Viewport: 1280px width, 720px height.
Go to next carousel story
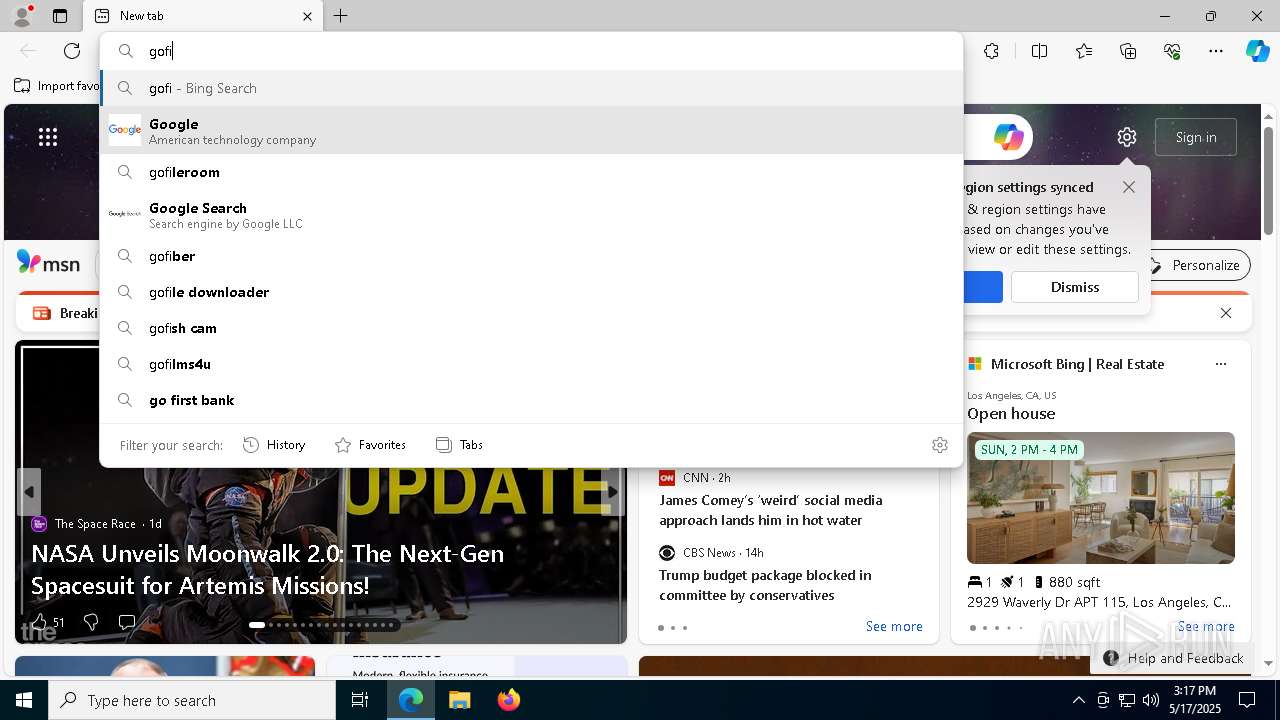click(612, 492)
